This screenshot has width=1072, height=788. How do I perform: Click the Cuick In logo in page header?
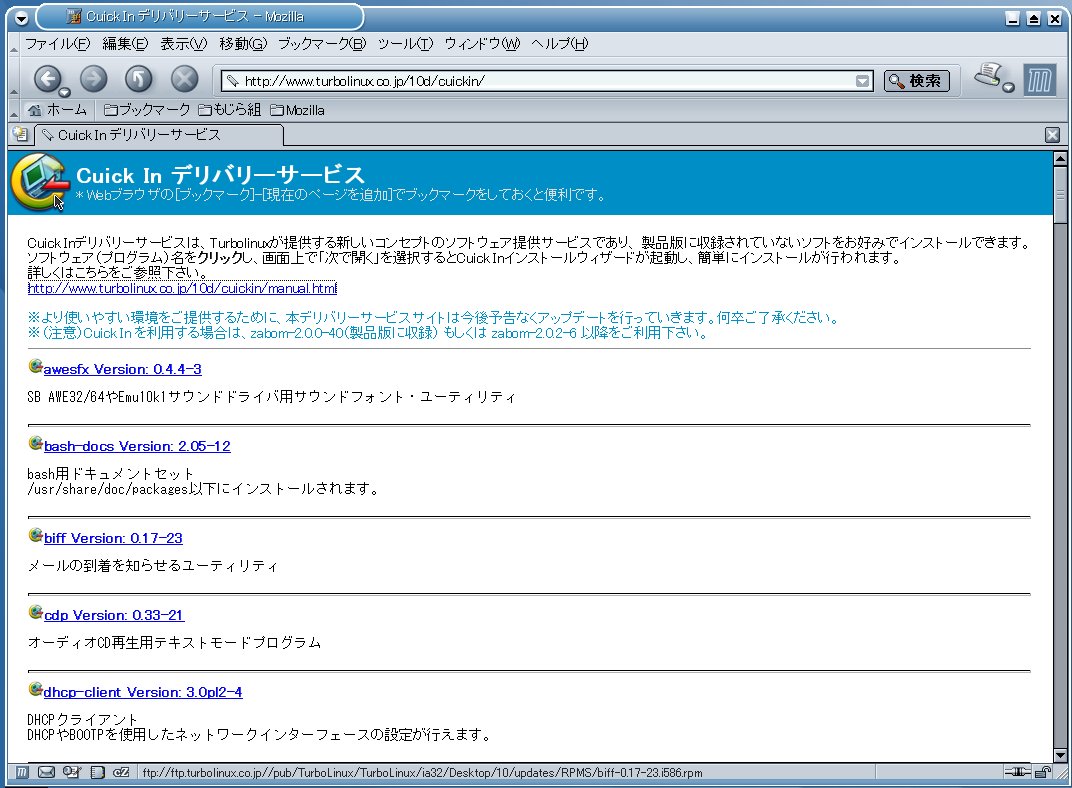pos(40,182)
